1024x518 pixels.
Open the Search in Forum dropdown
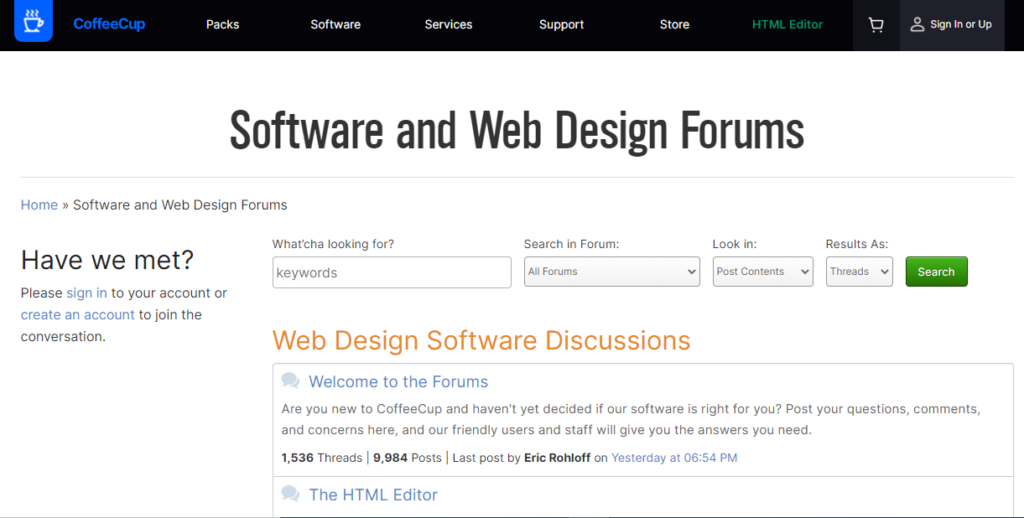pyautogui.click(x=612, y=272)
